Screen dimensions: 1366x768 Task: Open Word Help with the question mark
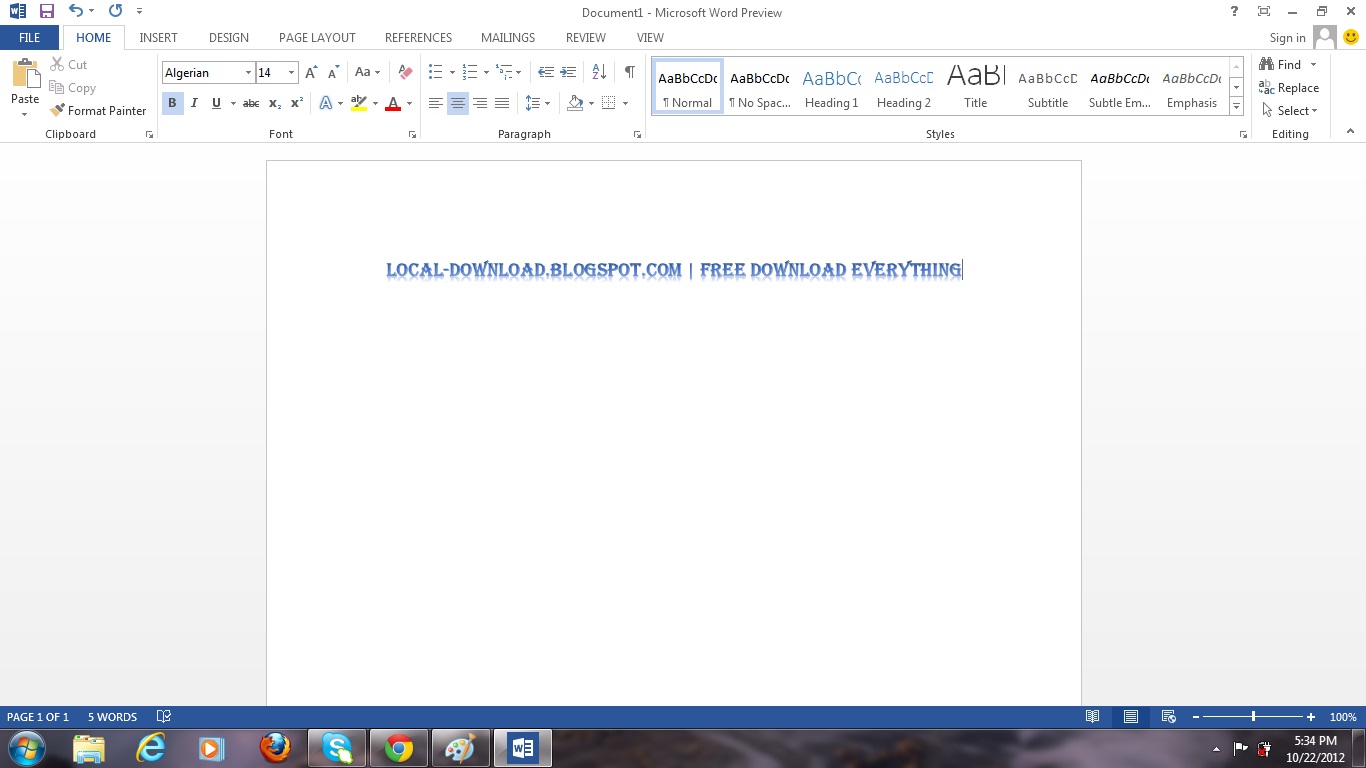click(x=1235, y=12)
